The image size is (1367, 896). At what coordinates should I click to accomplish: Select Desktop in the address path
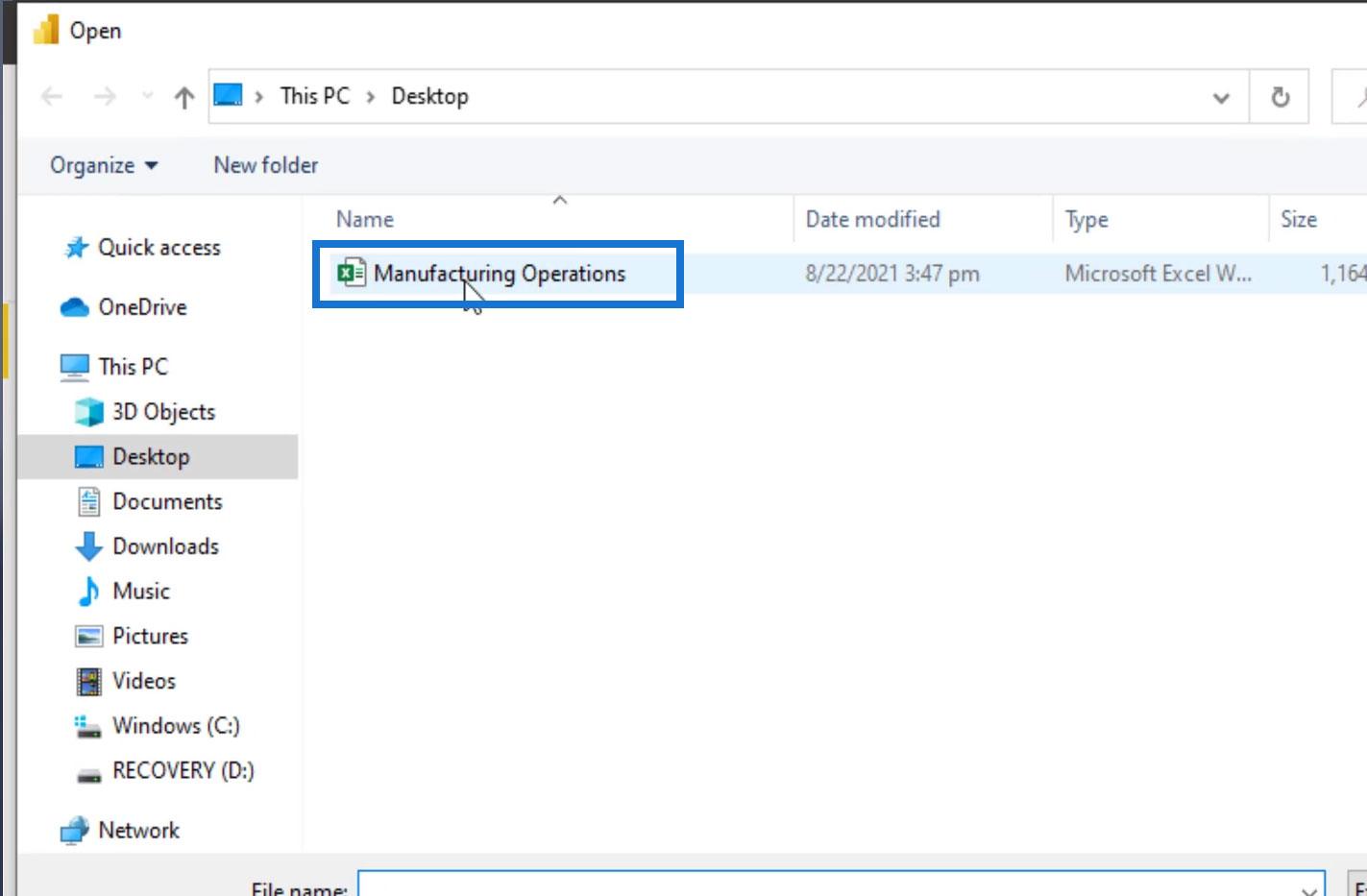(429, 96)
